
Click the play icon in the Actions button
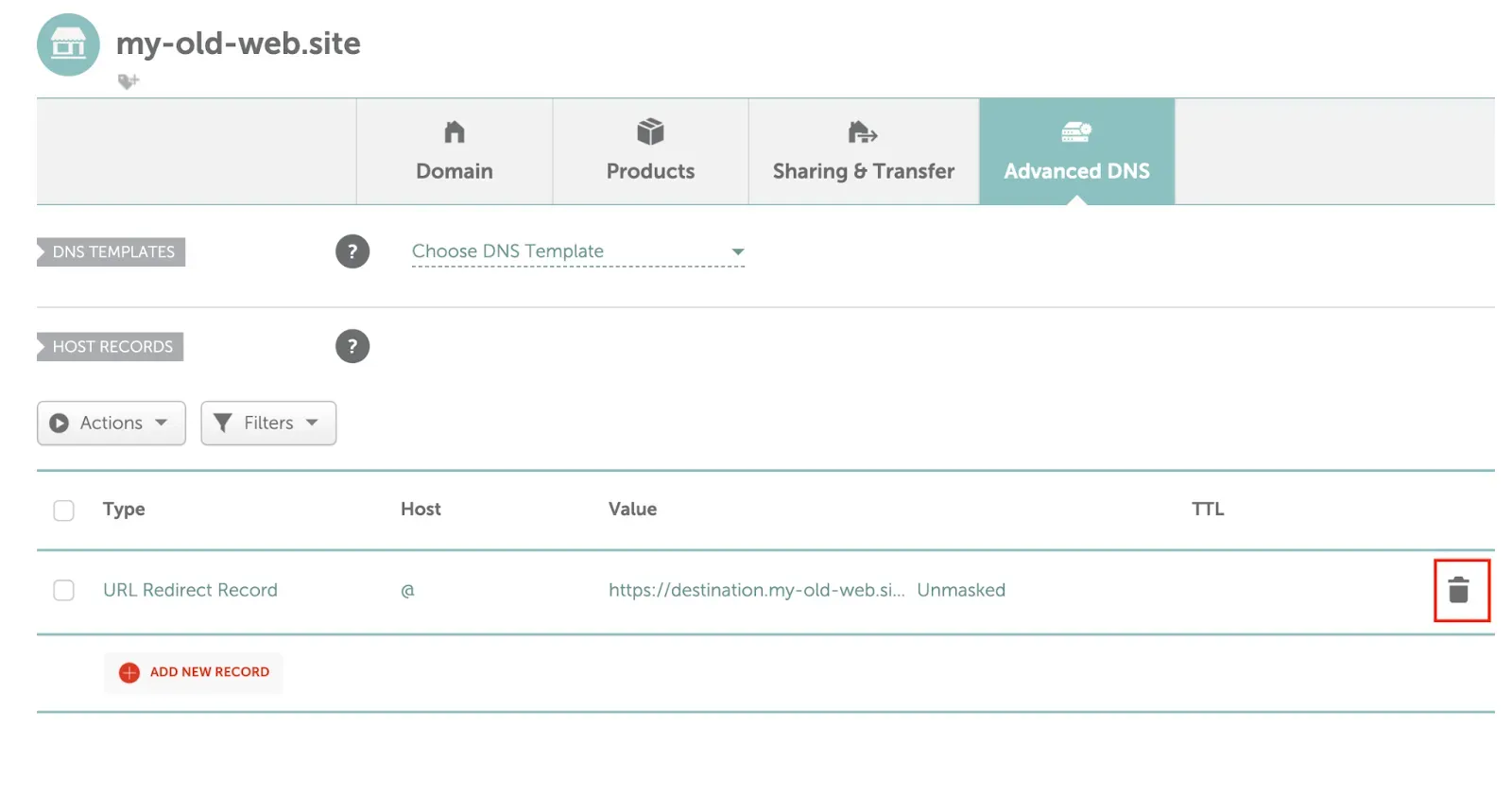pos(60,423)
